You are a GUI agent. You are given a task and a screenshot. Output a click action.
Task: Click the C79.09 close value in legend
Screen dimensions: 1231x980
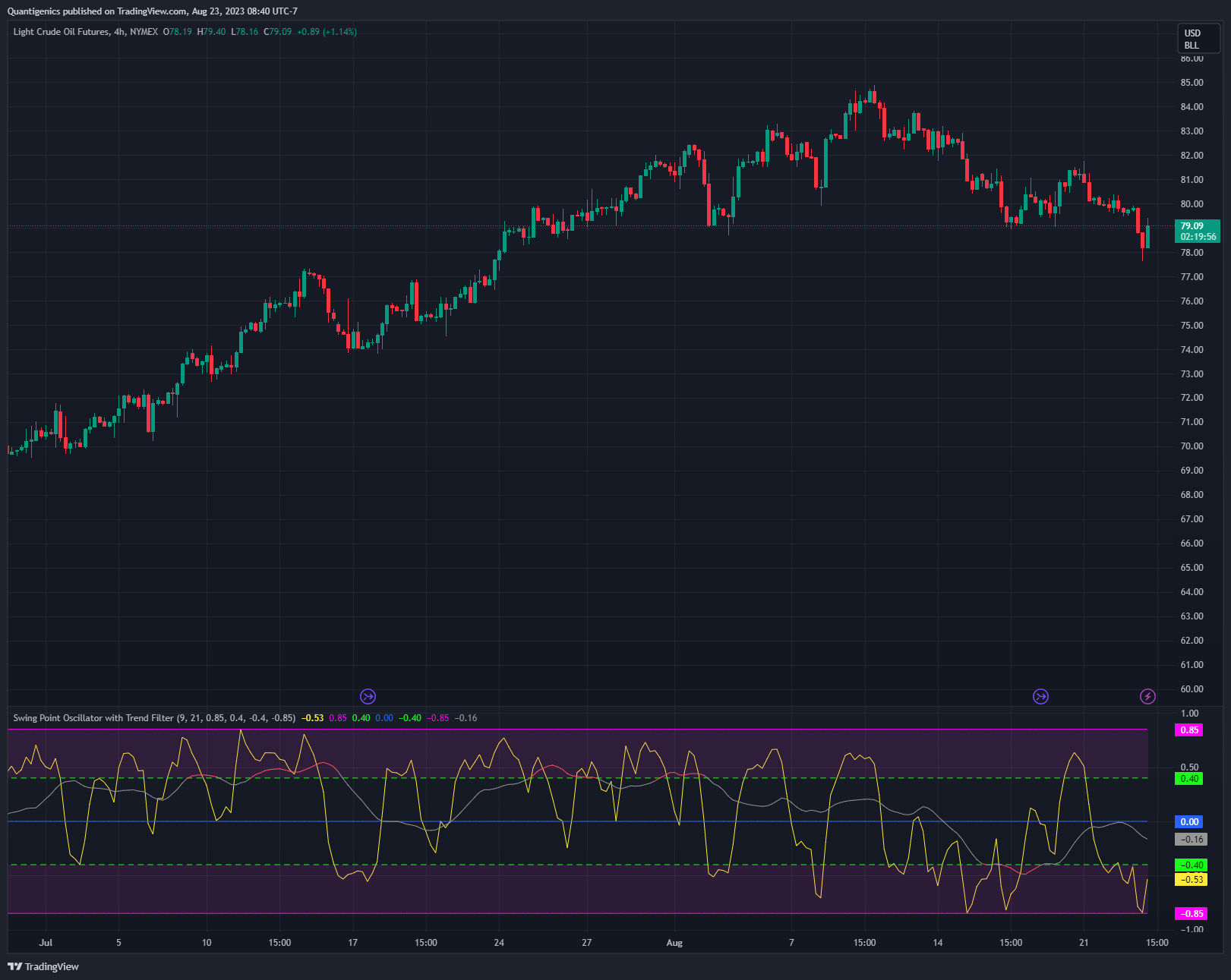click(277, 32)
